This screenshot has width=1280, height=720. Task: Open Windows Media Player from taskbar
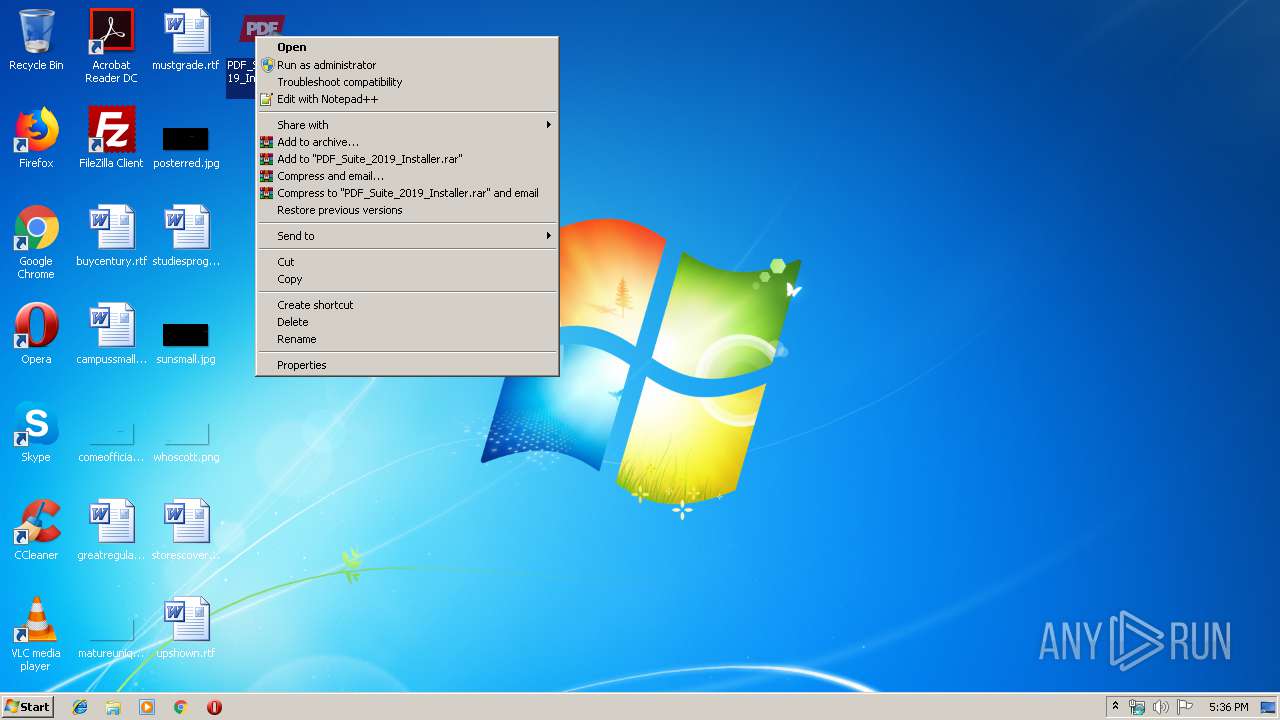(147, 707)
